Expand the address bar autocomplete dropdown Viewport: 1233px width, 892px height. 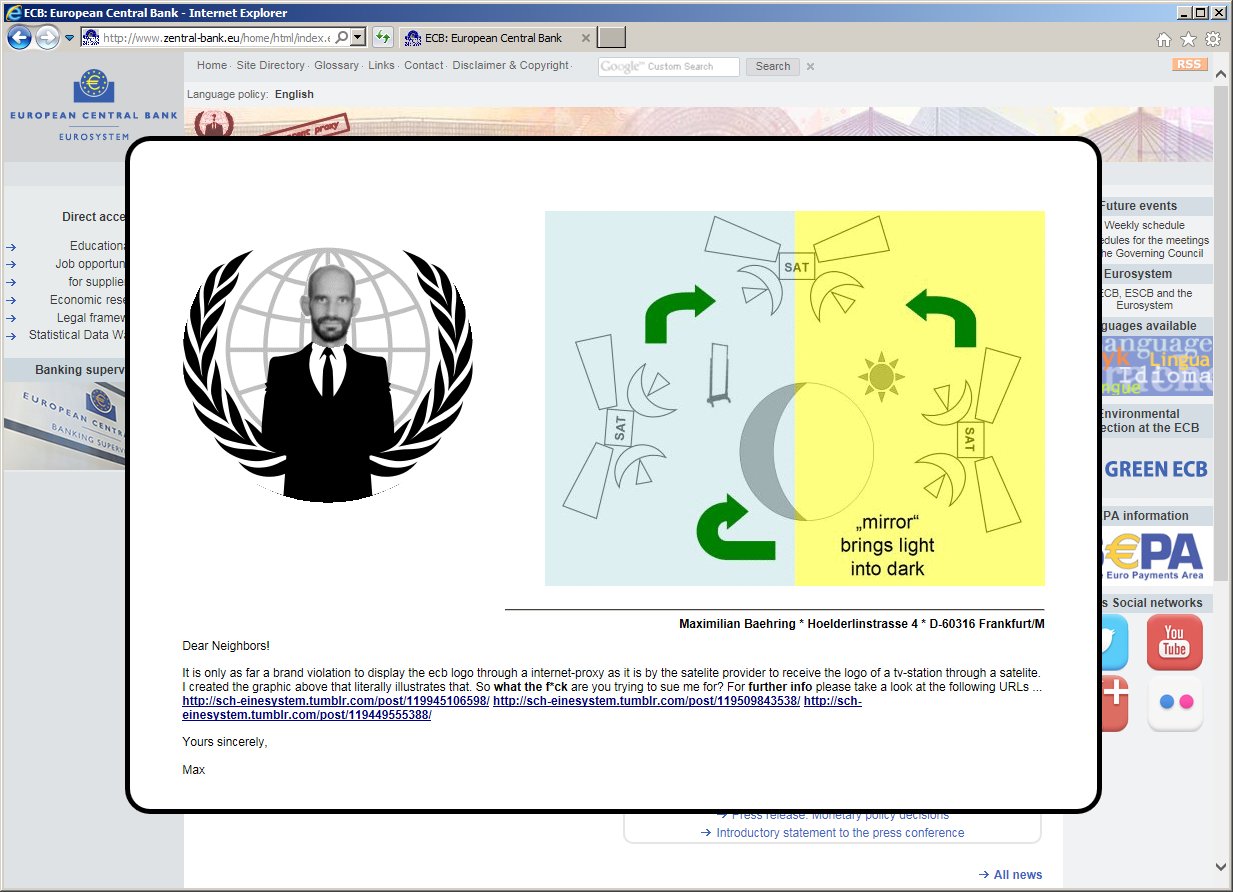coord(358,37)
